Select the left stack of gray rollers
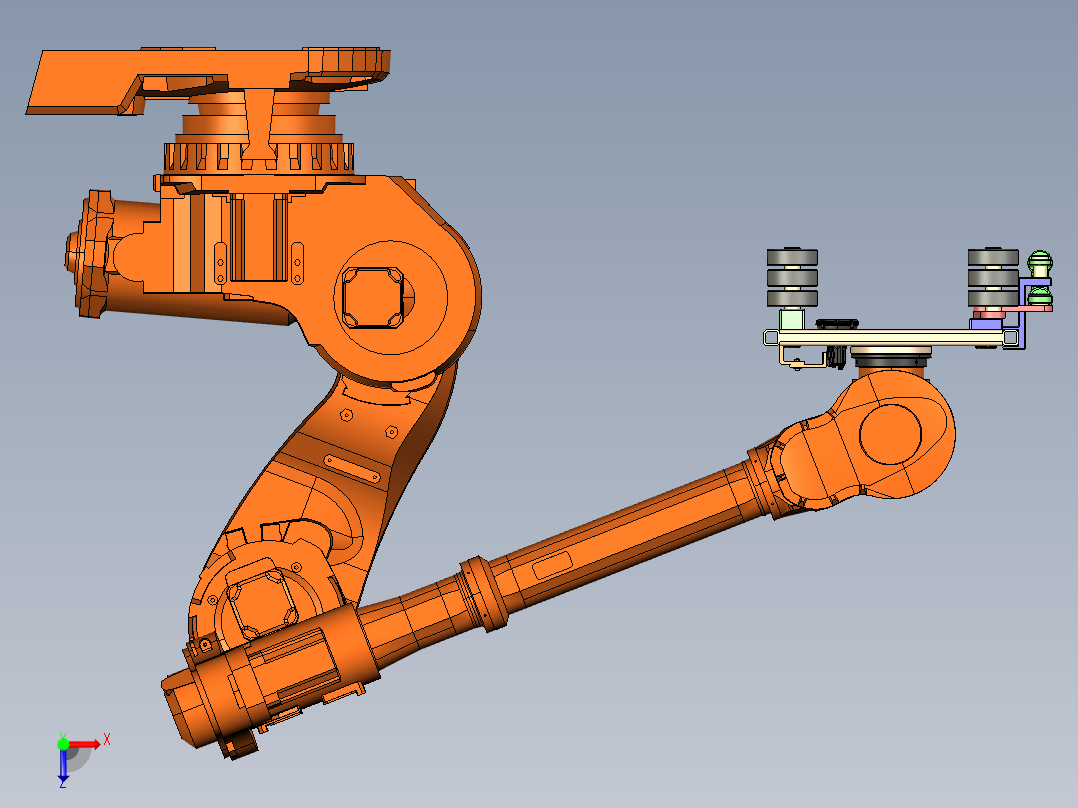 [792, 278]
